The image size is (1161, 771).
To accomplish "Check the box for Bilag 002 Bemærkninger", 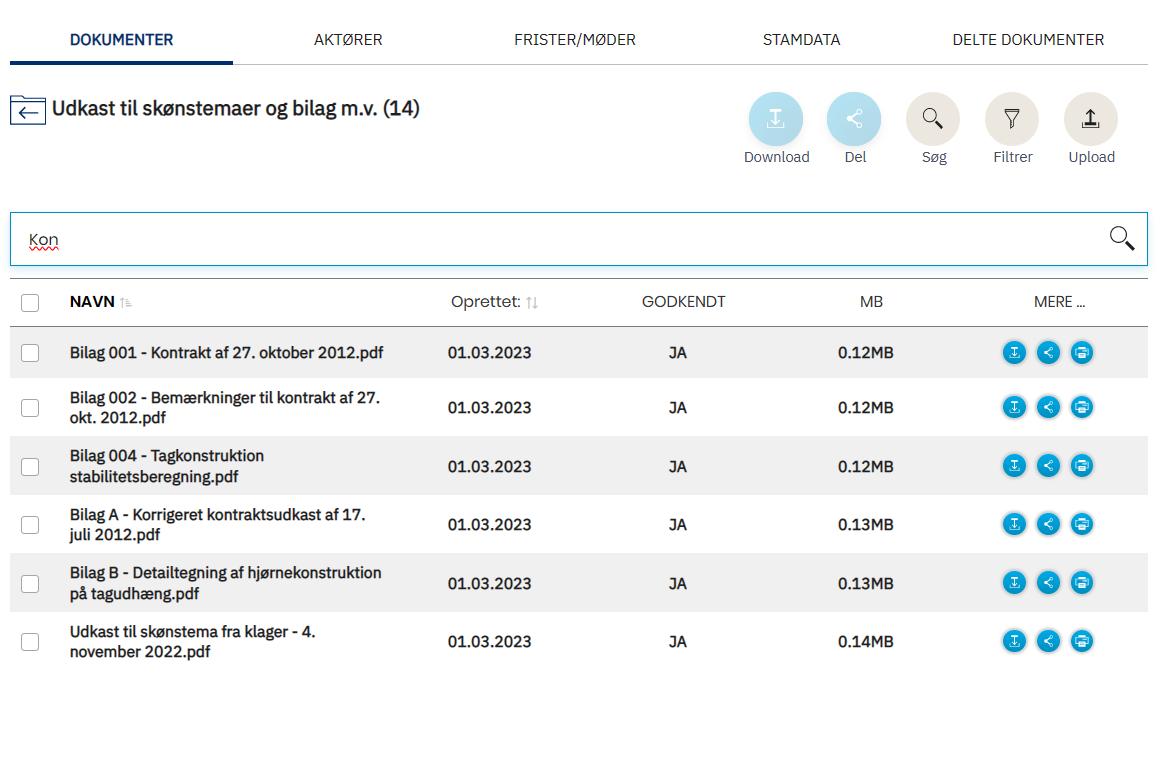I will pos(30,408).
